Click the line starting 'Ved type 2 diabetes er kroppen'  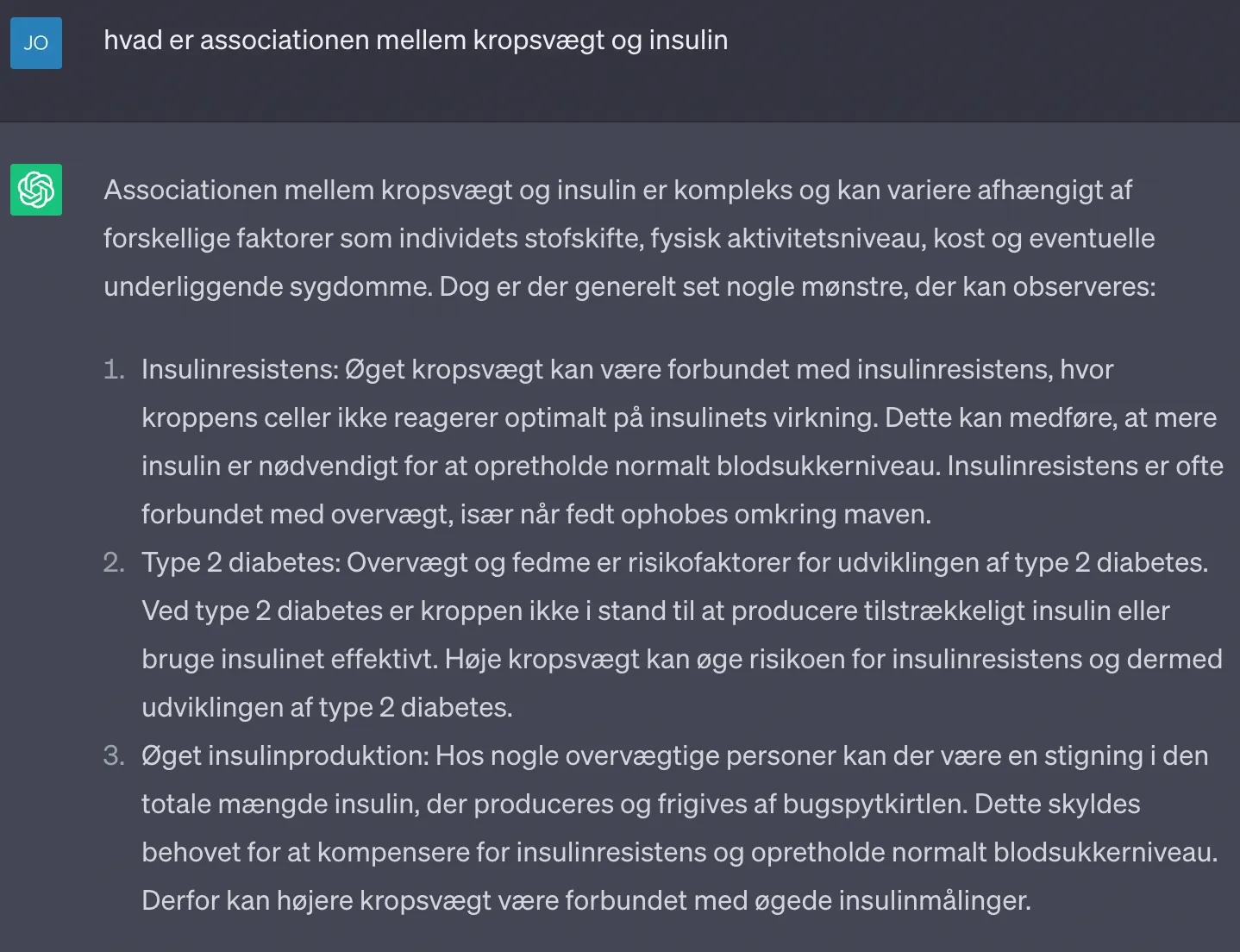[655, 611]
